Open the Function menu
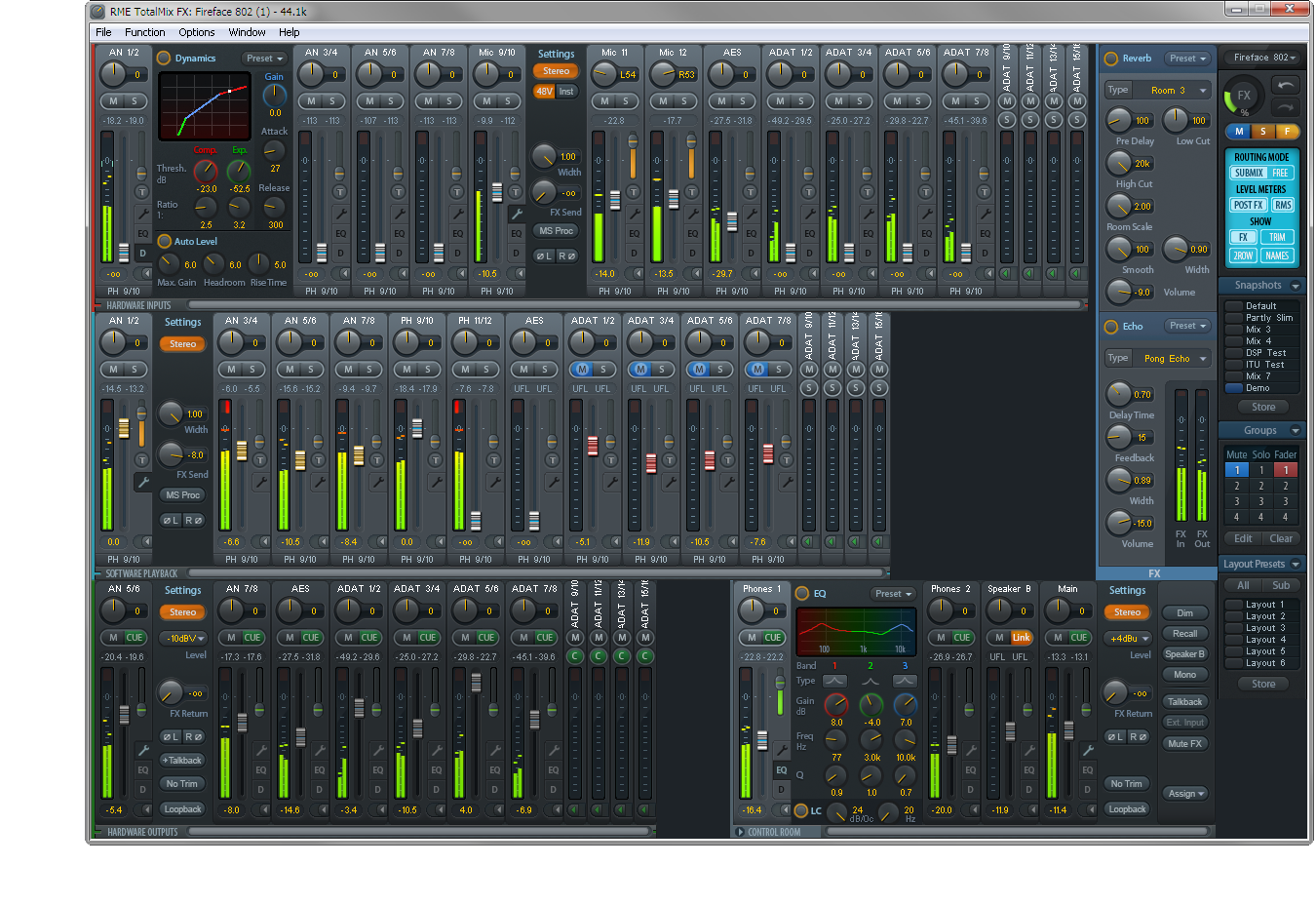 pos(144,32)
